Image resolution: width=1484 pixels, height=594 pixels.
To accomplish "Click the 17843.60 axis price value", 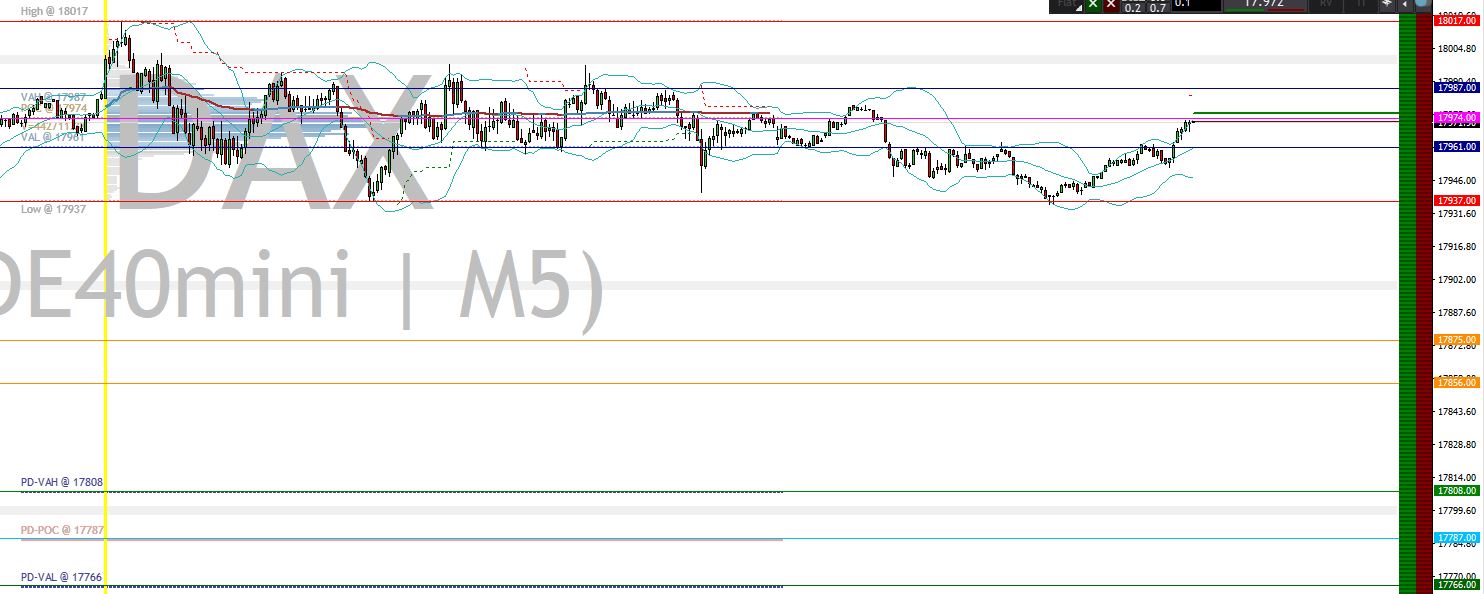I will click(1456, 412).
